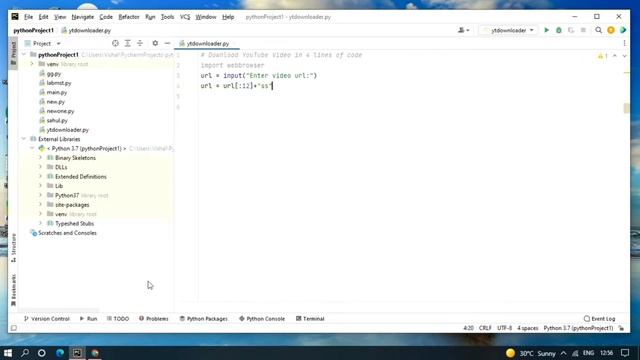The width and height of the screenshot is (640, 360).
Task: Start debugging with the bug icon
Action: coord(559,30)
